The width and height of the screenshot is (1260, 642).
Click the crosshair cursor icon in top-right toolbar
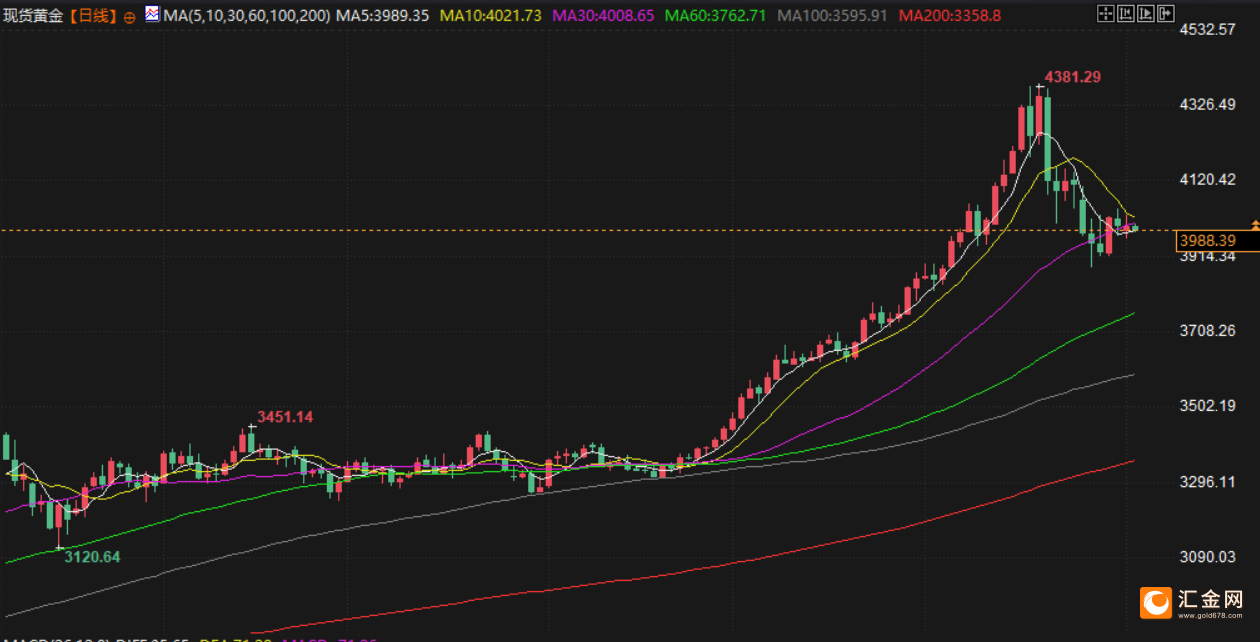[x=1106, y=14]
